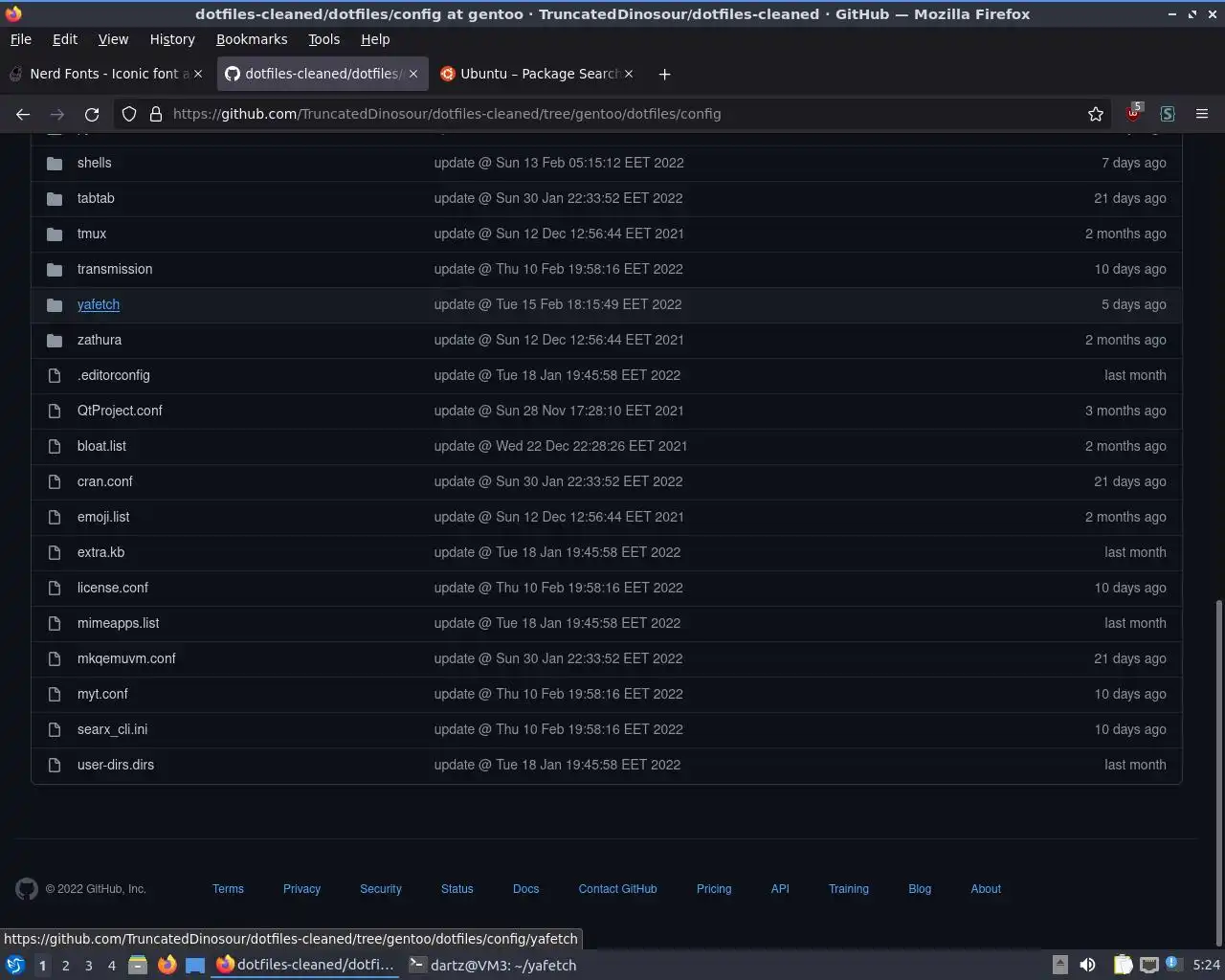Reload the current page
Screen dimensions: 1225x980
[92, 114]
